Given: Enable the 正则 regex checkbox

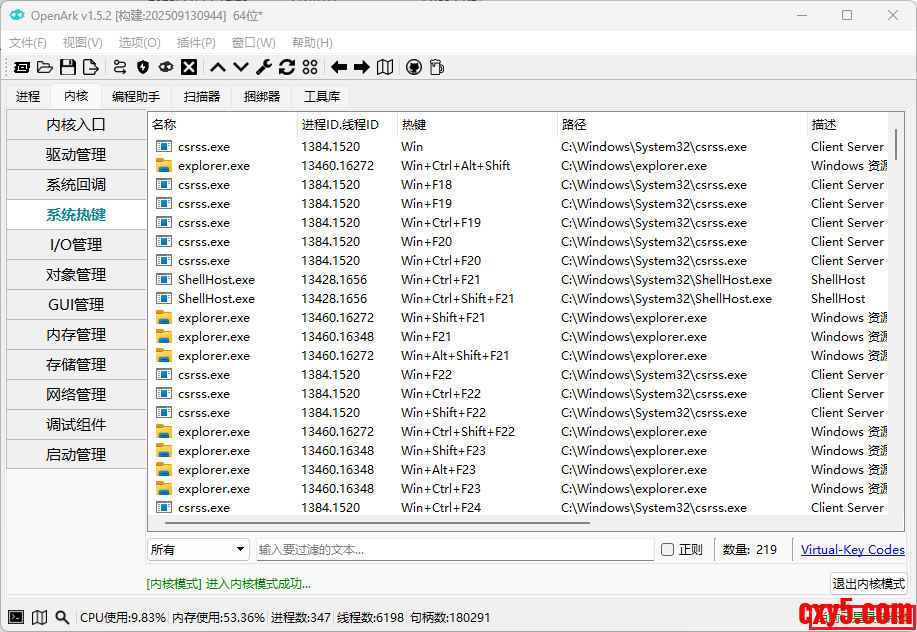Looking at the screenshot, I should (x=668, y=549).
